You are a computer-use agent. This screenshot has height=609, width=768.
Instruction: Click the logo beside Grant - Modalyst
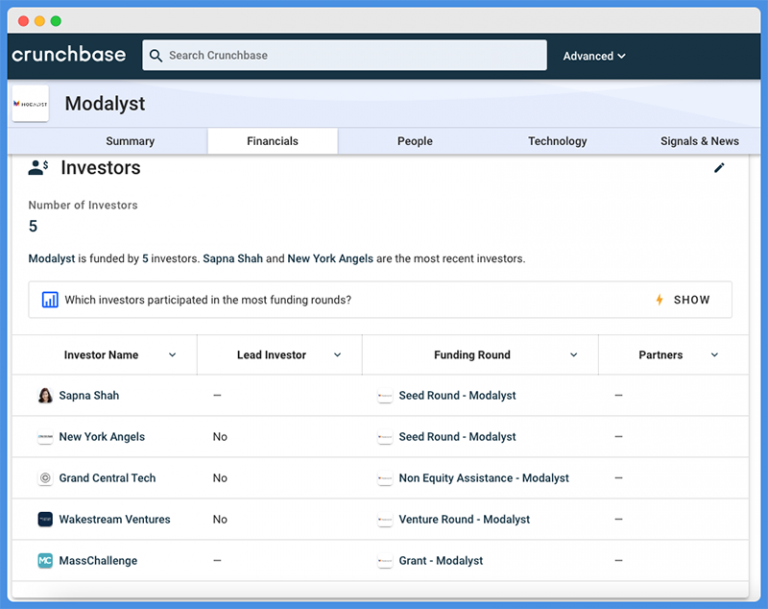pyautogui.click(x=385, y=560)
